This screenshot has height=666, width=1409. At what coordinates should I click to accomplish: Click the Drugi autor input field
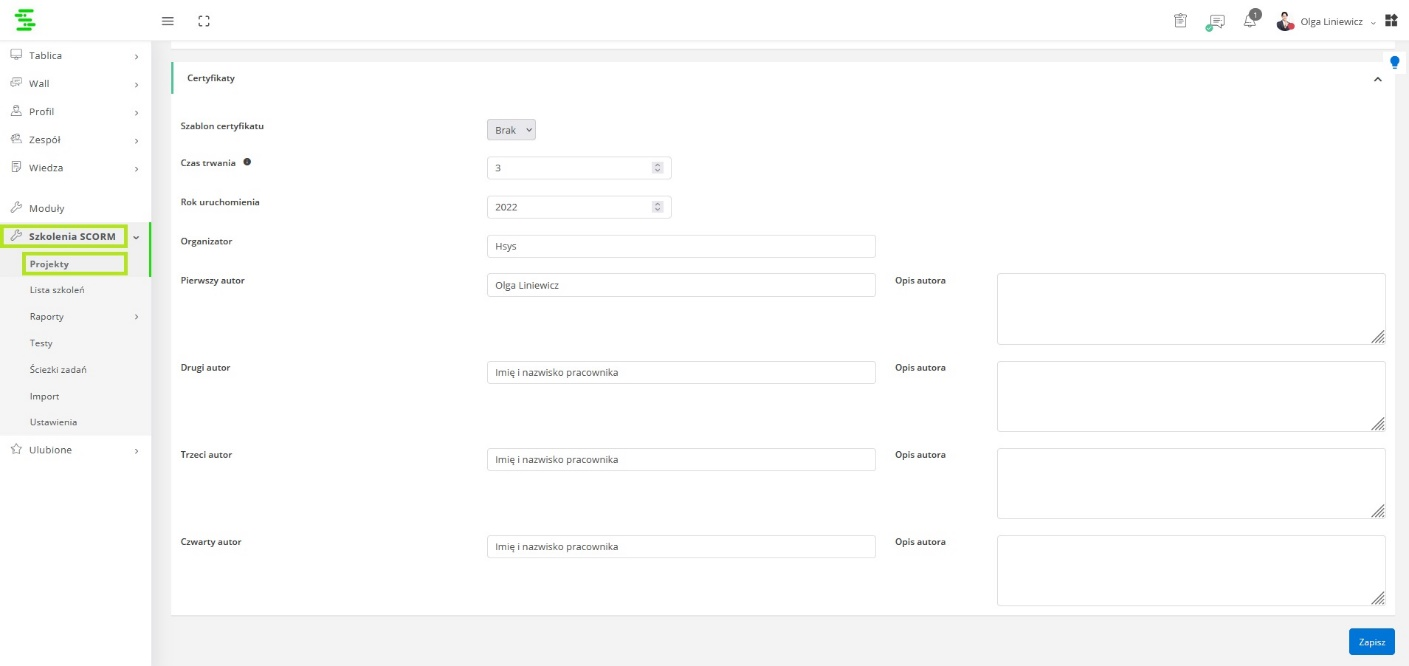(681, 372)
